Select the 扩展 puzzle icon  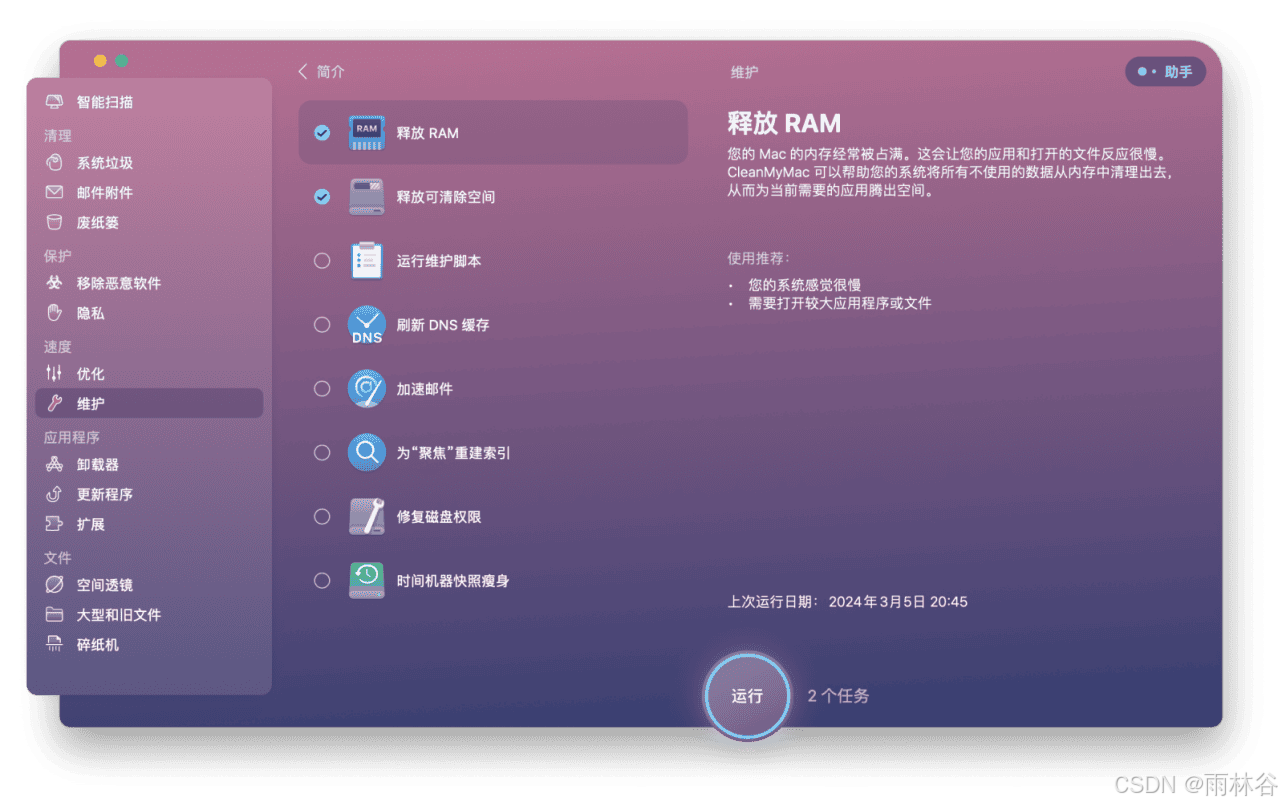55,525
